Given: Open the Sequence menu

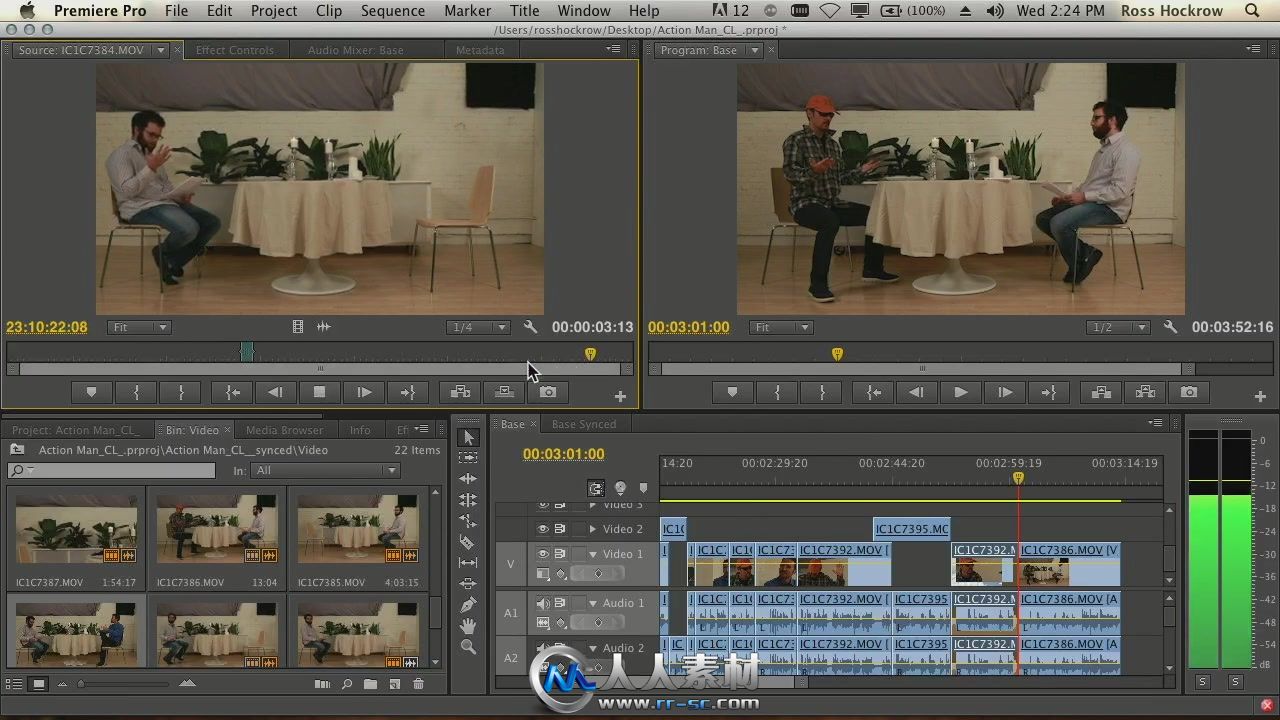Looking at the screenshot, I should (392, 11).
